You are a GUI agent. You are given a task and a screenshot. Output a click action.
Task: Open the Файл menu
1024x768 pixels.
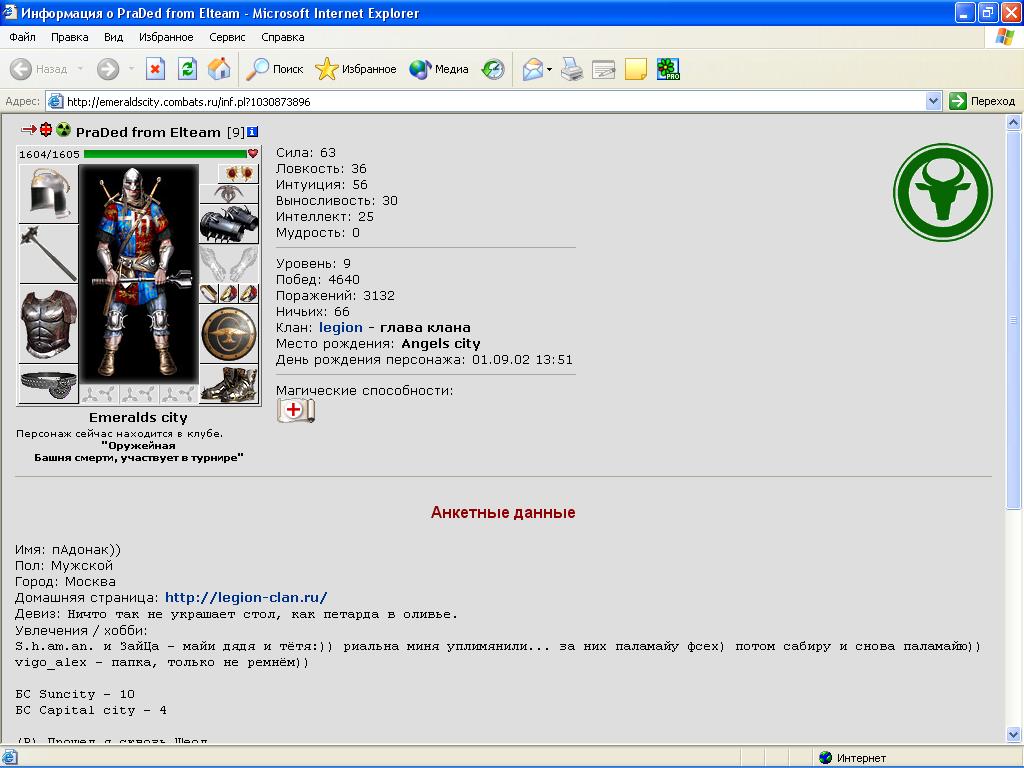(x=22, y=37)
